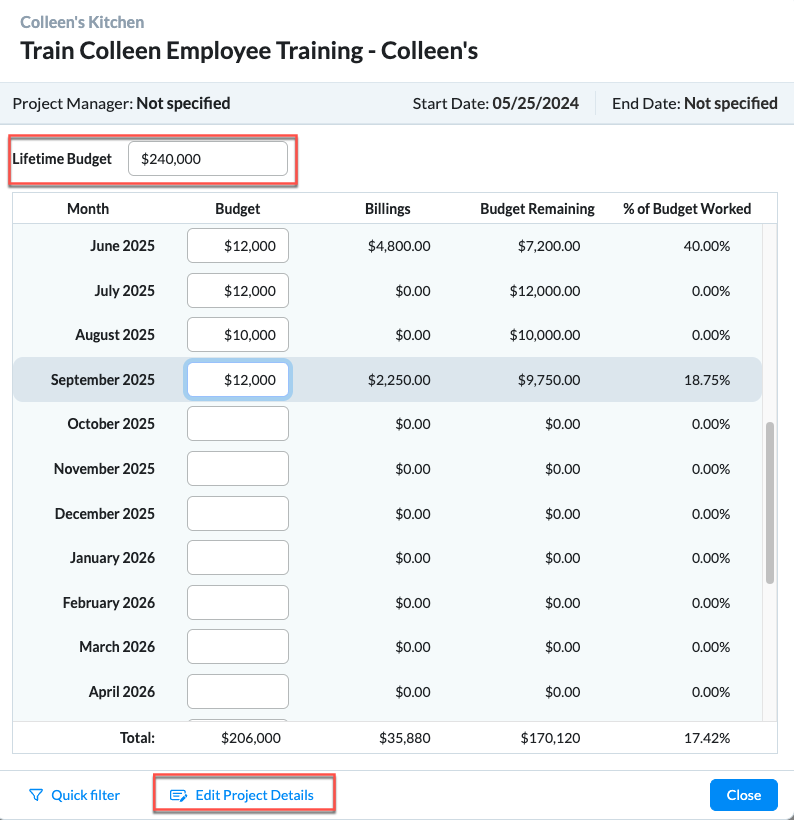This screenshot has width=794, height=820.
Task: Click the $170,120 total remaining value
Action: (x=550, y=738)
